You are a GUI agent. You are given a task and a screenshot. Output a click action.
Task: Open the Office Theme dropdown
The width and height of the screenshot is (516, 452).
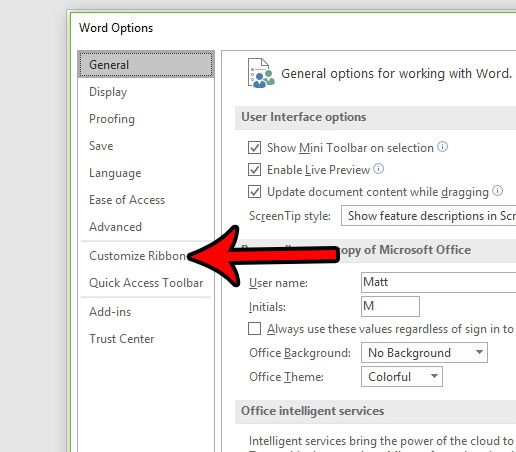pyautogui.click(x=402, y=377)
